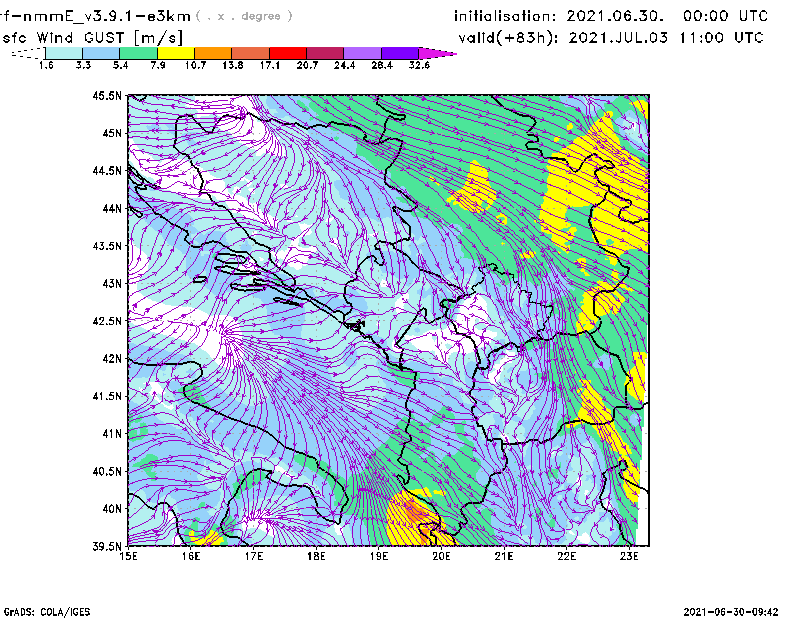
Task: Click the valid(+83h) label text
Action: [x=508, y=38]
